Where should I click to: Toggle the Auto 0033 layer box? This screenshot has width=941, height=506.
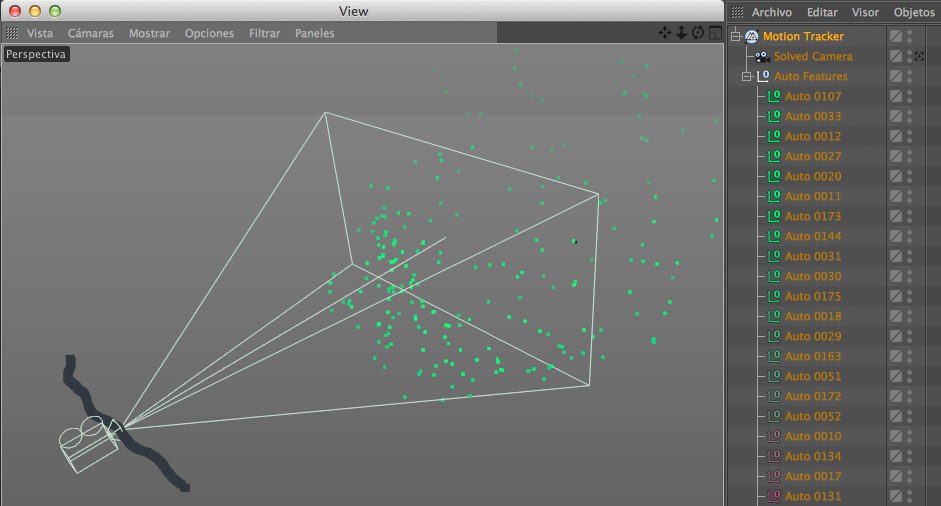[896, 116]
